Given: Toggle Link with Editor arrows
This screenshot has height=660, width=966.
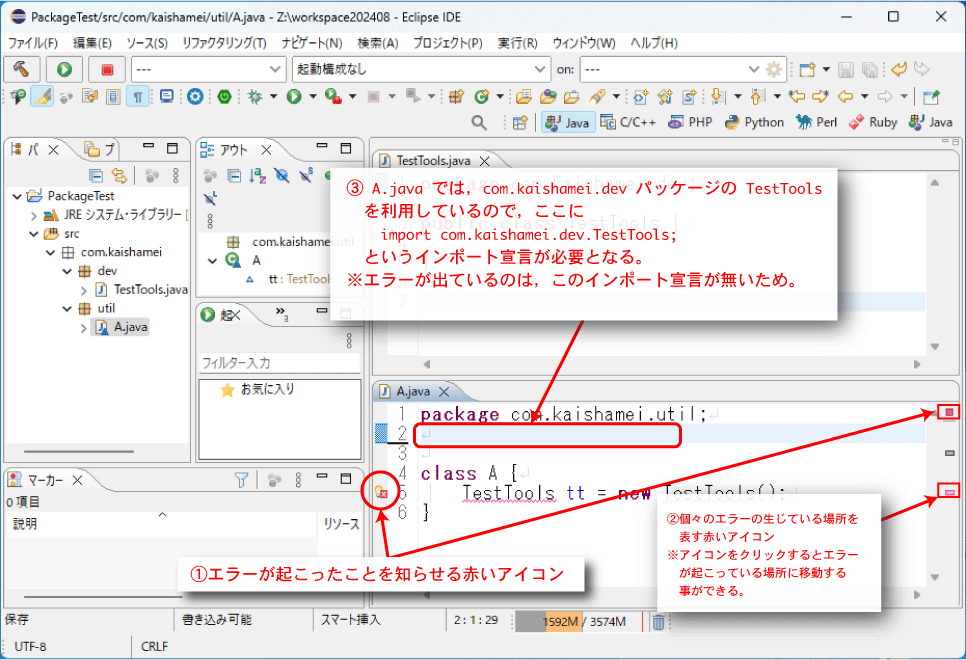Looking at the screenshot, I should pyautogui.click(x=119, y=176).
